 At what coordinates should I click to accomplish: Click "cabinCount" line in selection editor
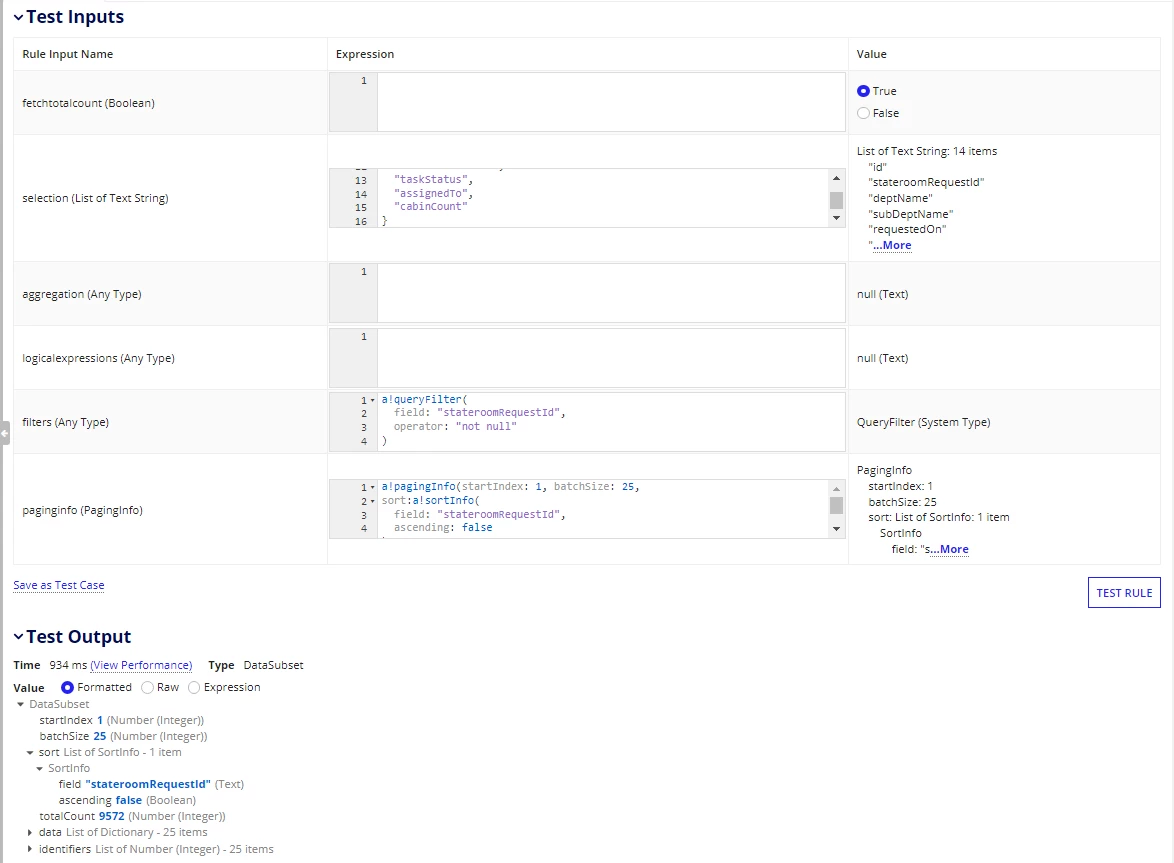coord(431,207)
